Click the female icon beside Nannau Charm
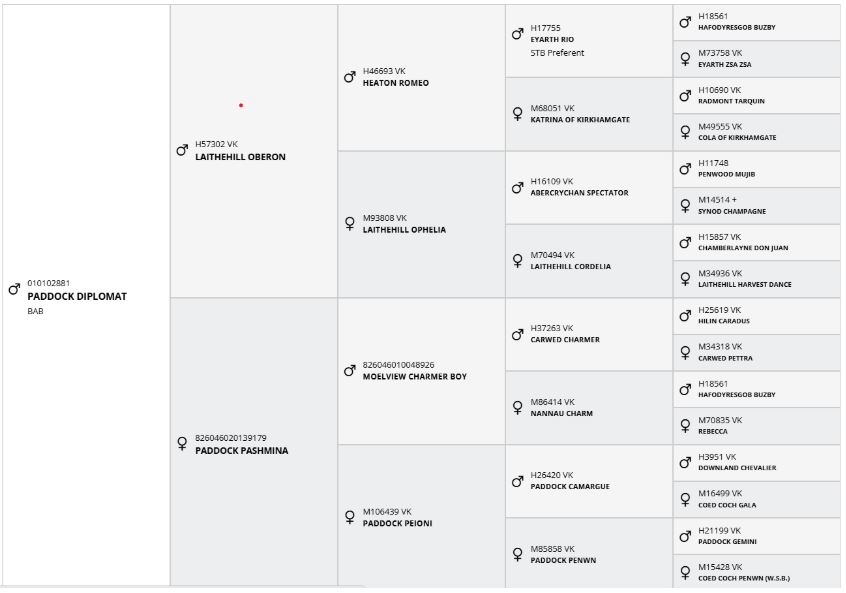 point(517,408)
